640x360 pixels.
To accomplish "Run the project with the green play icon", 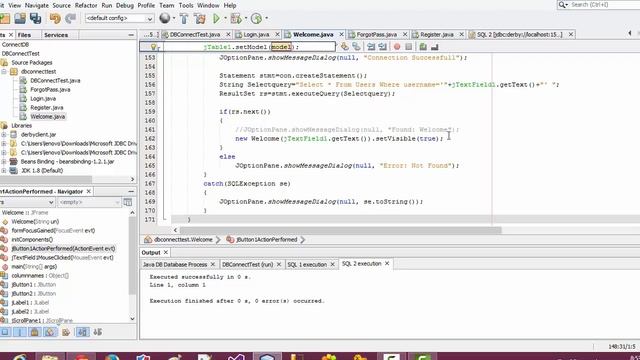I will [x=216, y=18].
